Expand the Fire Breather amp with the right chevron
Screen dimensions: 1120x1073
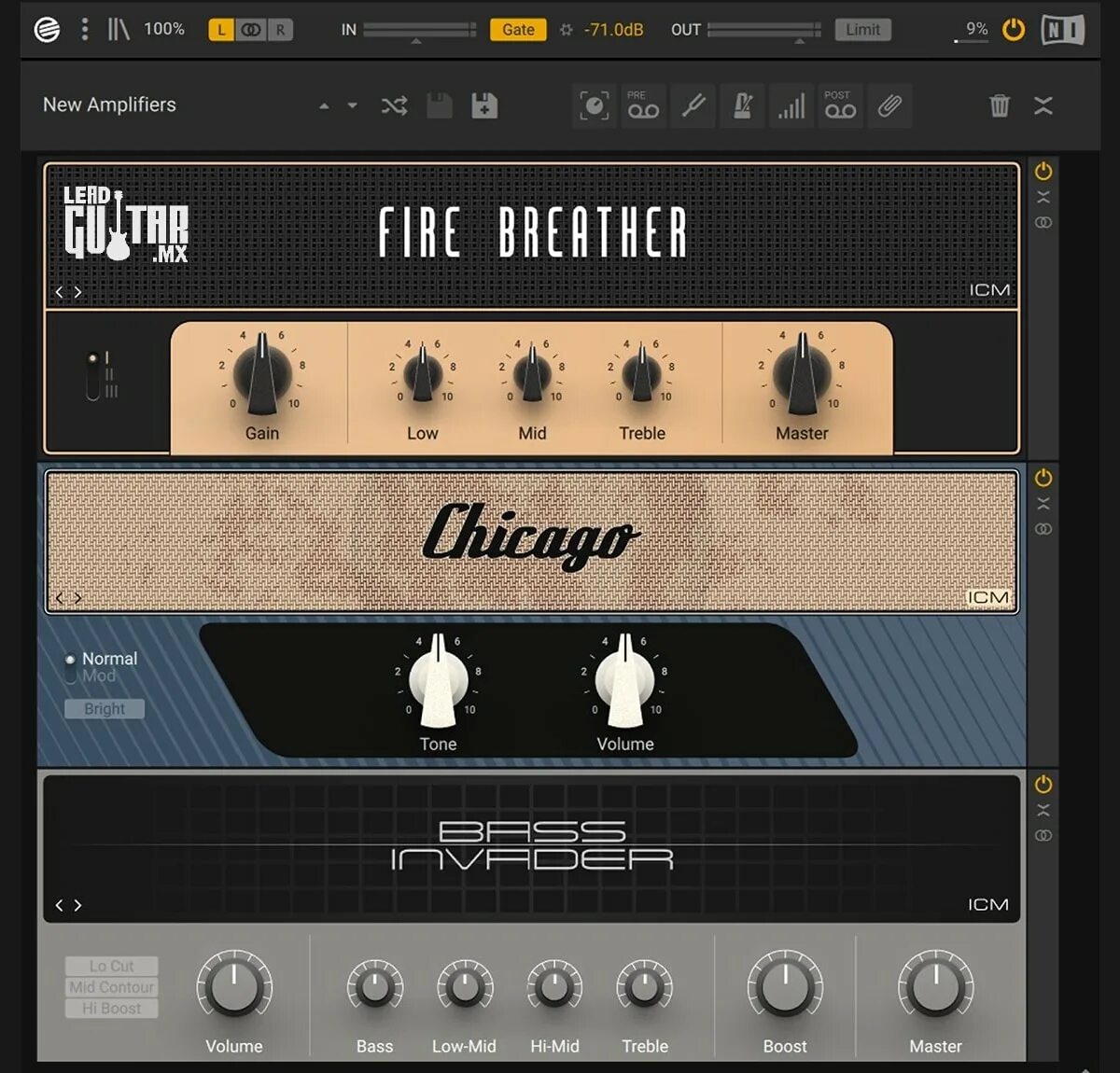(x=78, y=291)
